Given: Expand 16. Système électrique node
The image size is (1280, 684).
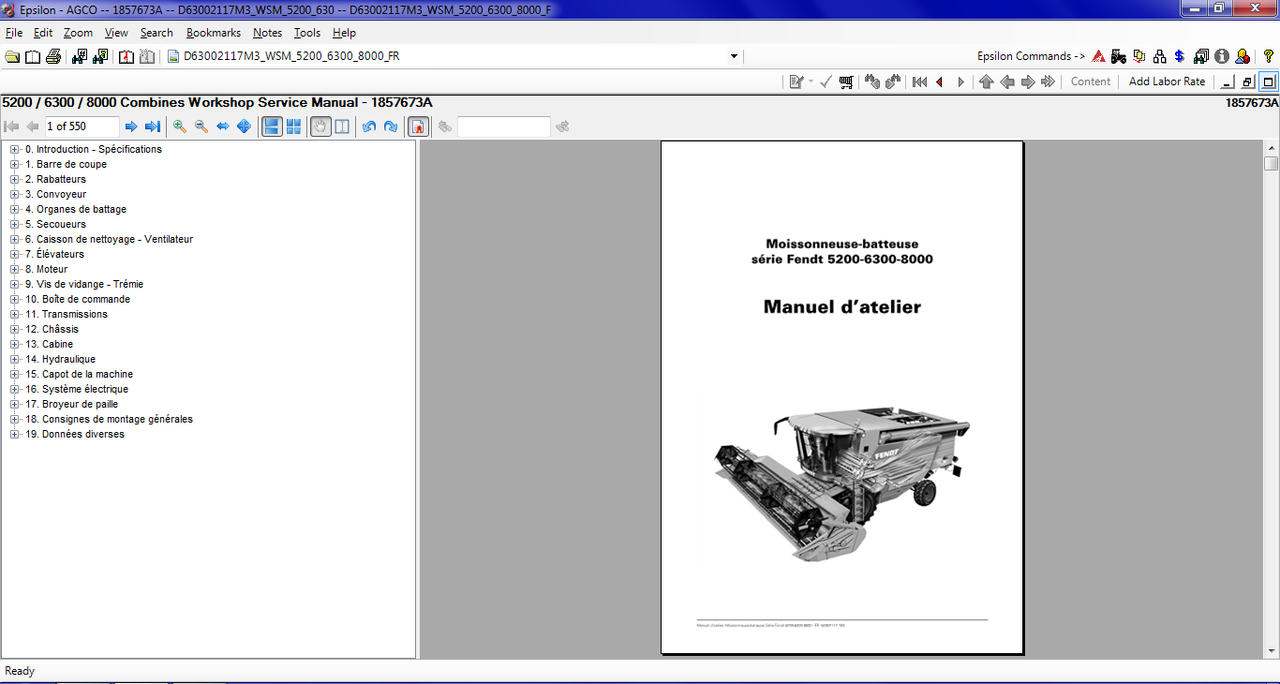Looking at the screenshot, I should 15,390.
